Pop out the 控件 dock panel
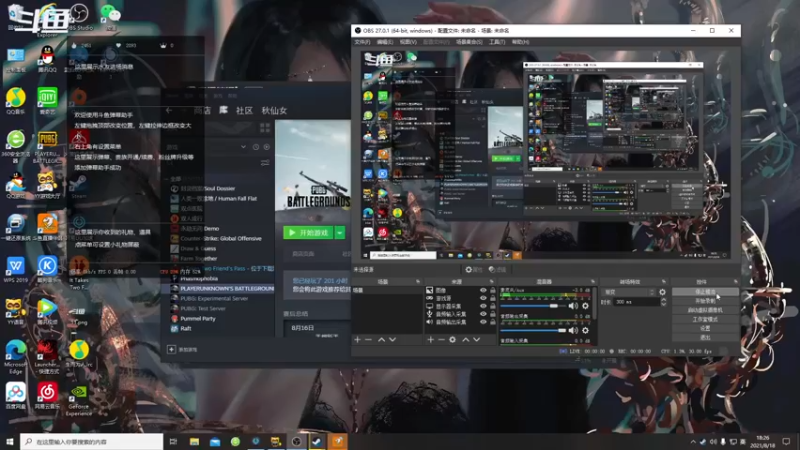The image size is (800, 450). coord(736,282)
